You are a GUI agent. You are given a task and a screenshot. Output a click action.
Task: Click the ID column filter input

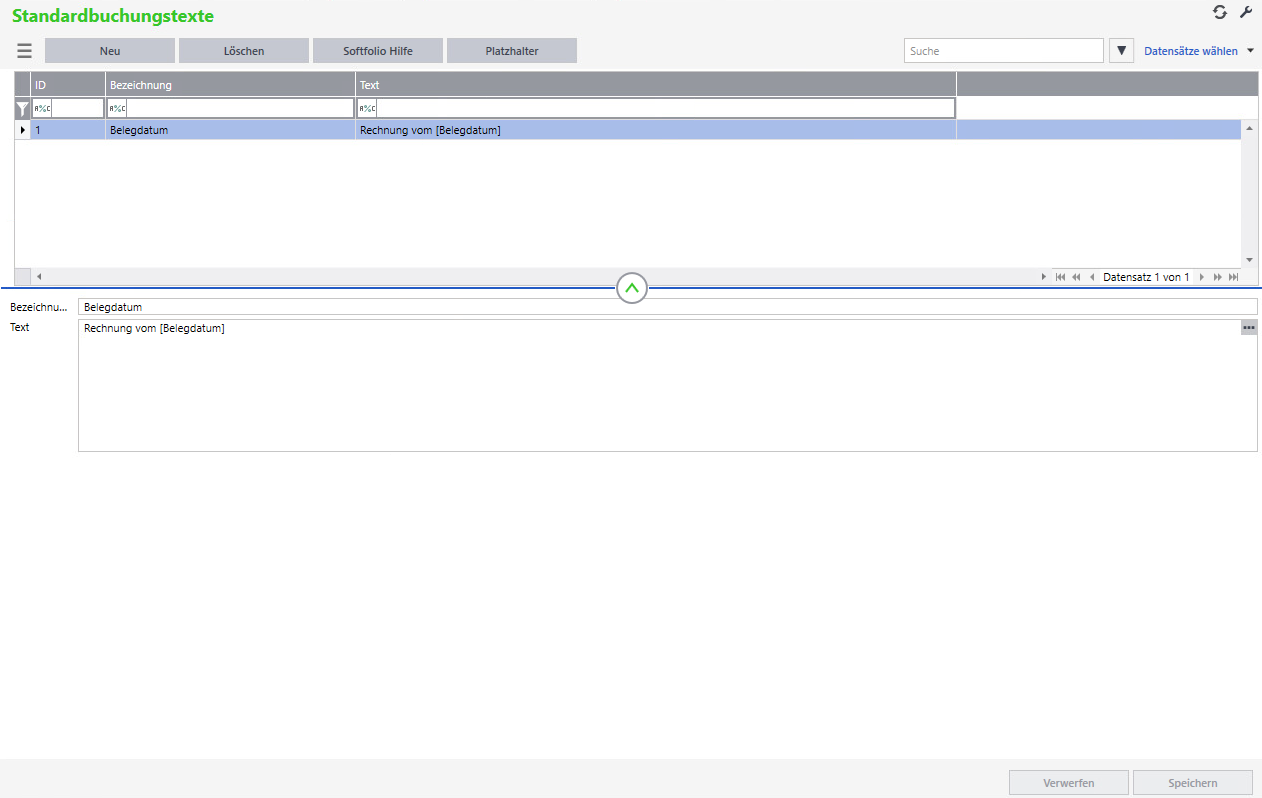(x=78, y=108)
